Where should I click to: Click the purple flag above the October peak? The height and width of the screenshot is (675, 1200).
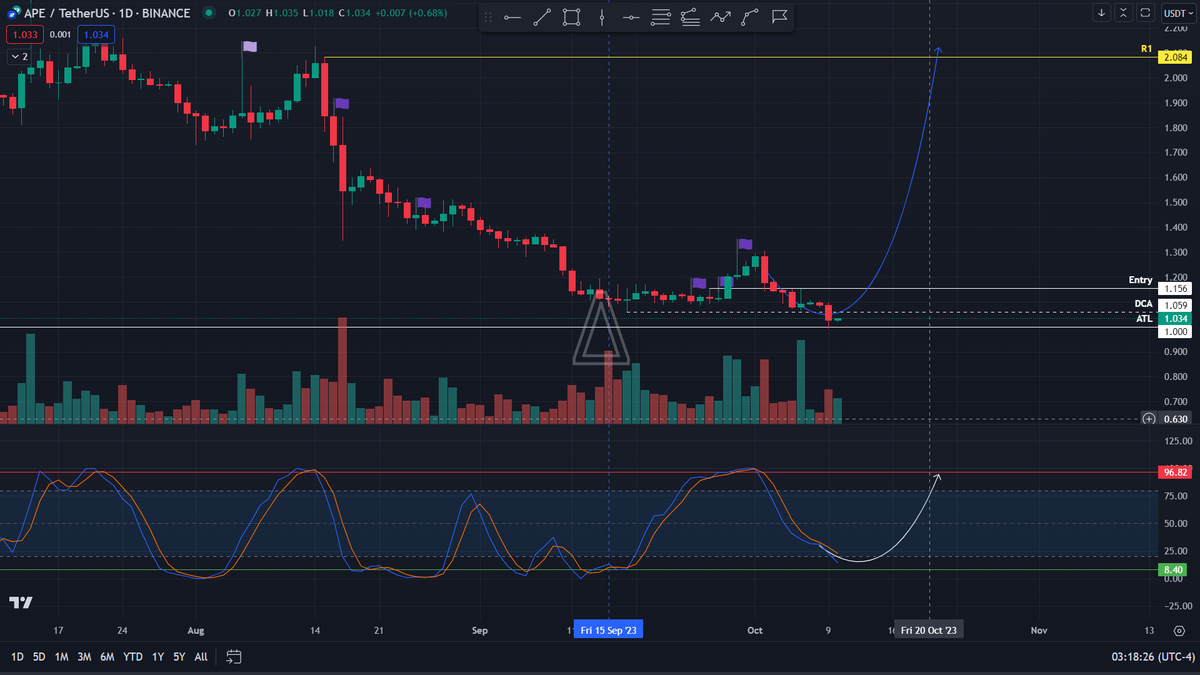tap(744, 243)
